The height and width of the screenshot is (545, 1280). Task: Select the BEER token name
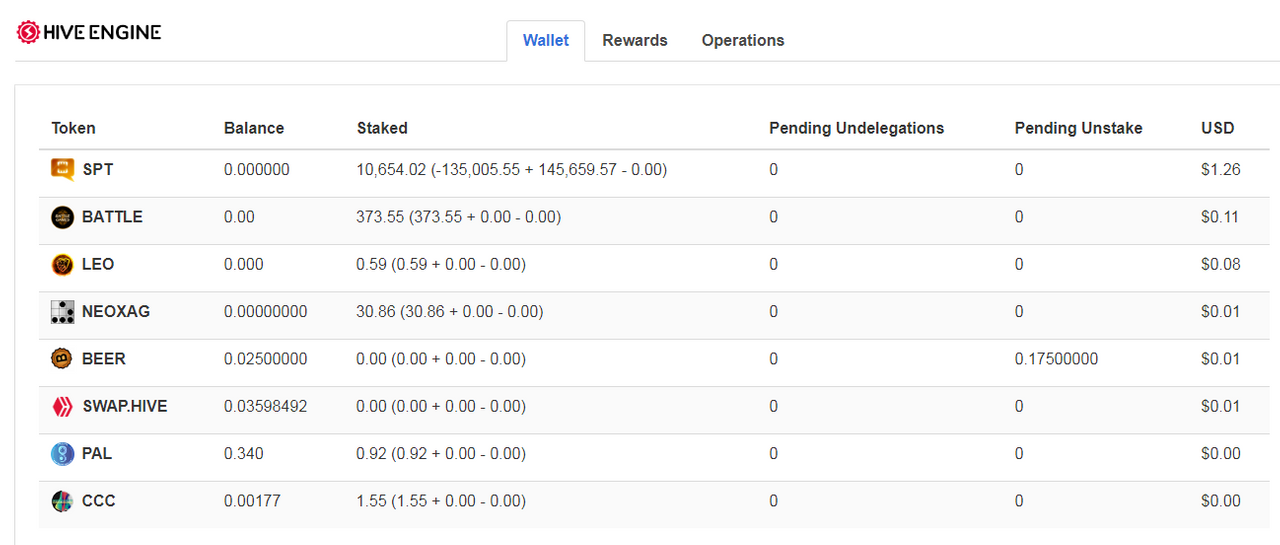click(x=104, y=359)
